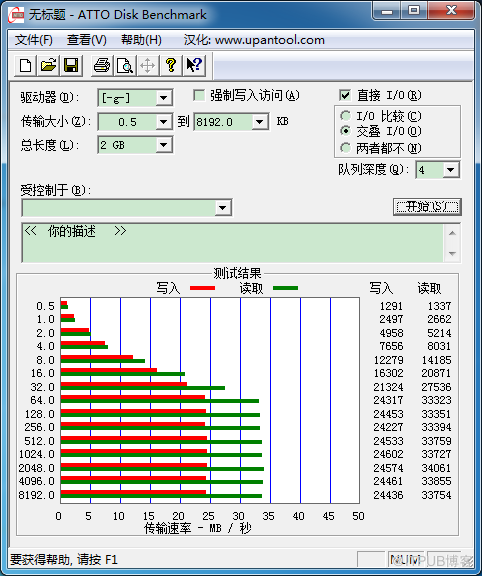Click the 8192.0 chart row label
The image size is (482, 576).
(36, 495)
